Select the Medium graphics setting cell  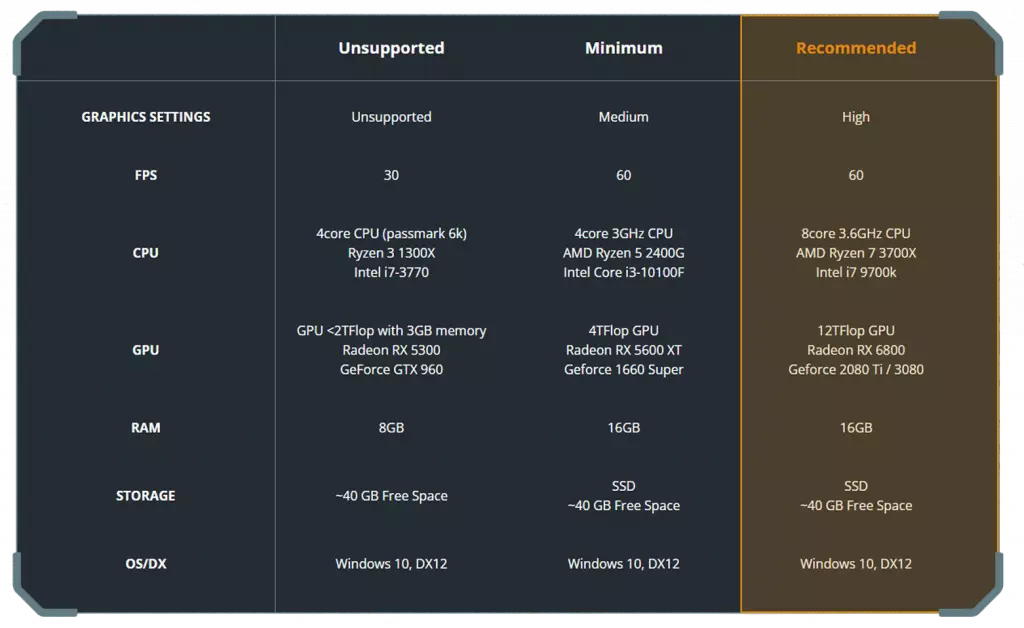tap(623, 117)
